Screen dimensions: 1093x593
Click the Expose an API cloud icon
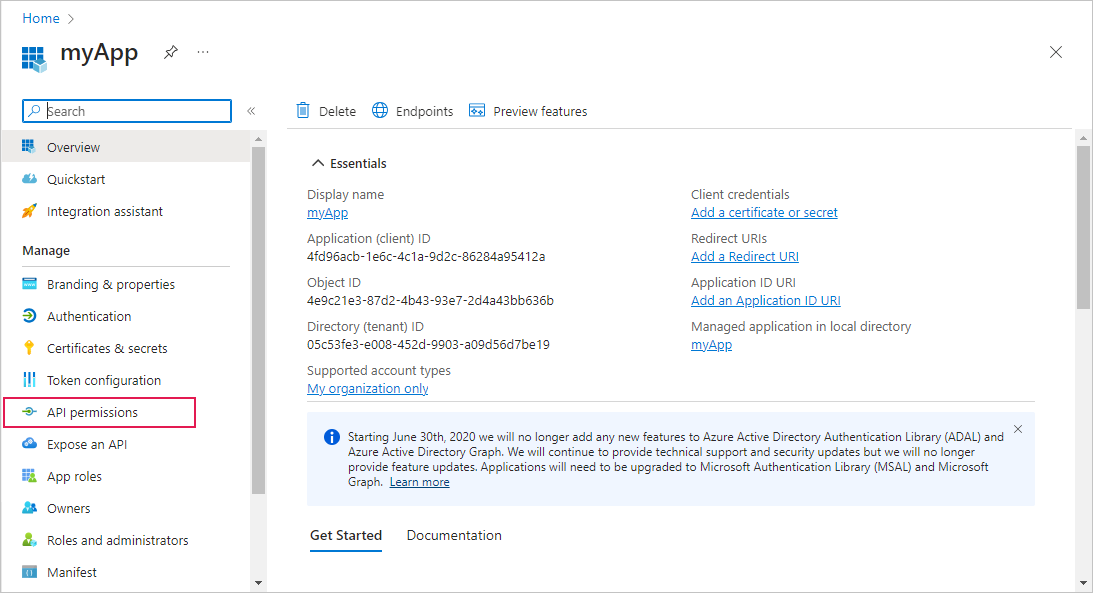coord(29,443)
